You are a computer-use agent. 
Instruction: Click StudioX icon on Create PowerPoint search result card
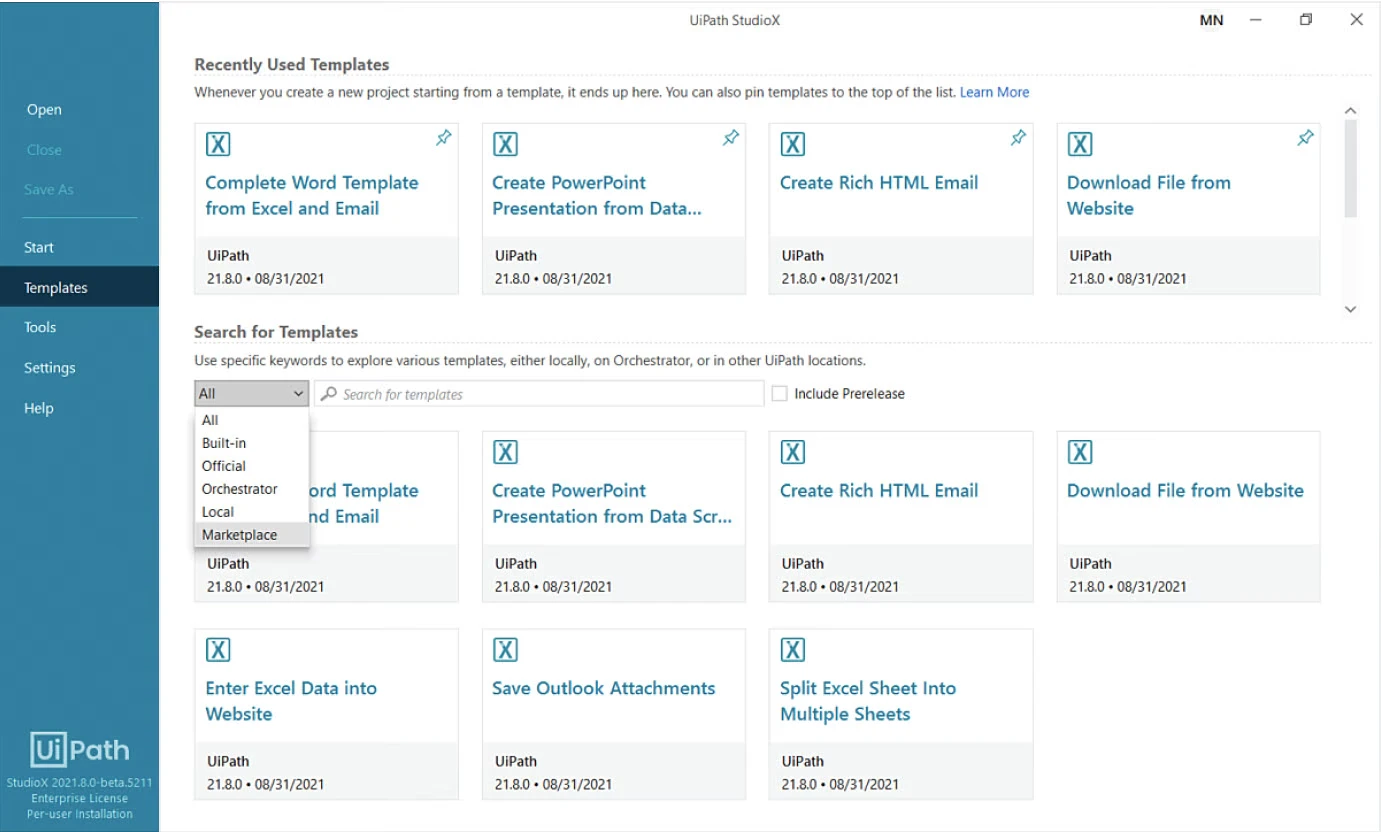point(505,452)
